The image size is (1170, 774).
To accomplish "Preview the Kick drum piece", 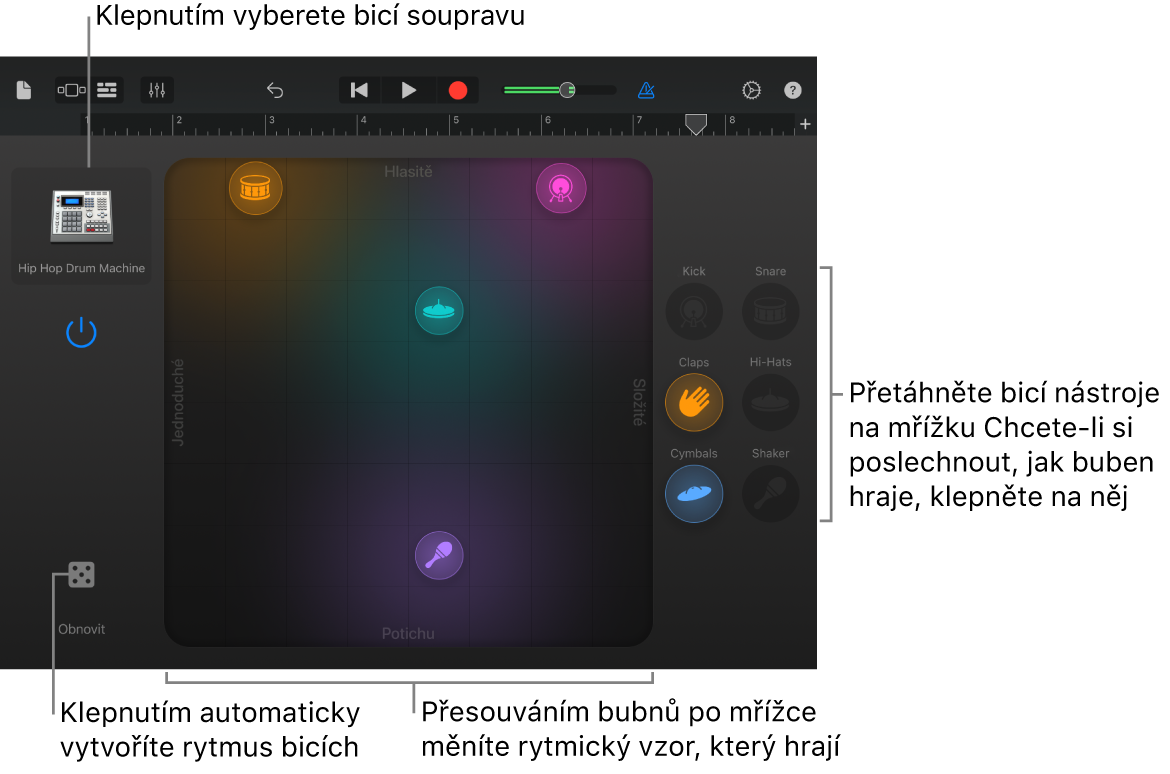I will (694, 311).
